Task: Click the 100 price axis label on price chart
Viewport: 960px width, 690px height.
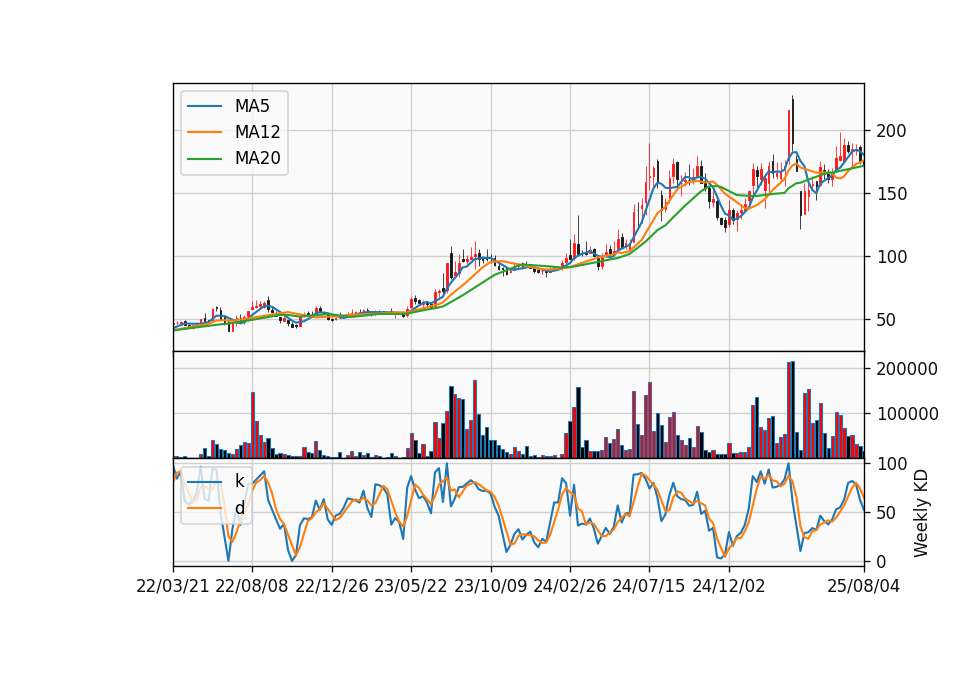Action: tap(891, 257)
